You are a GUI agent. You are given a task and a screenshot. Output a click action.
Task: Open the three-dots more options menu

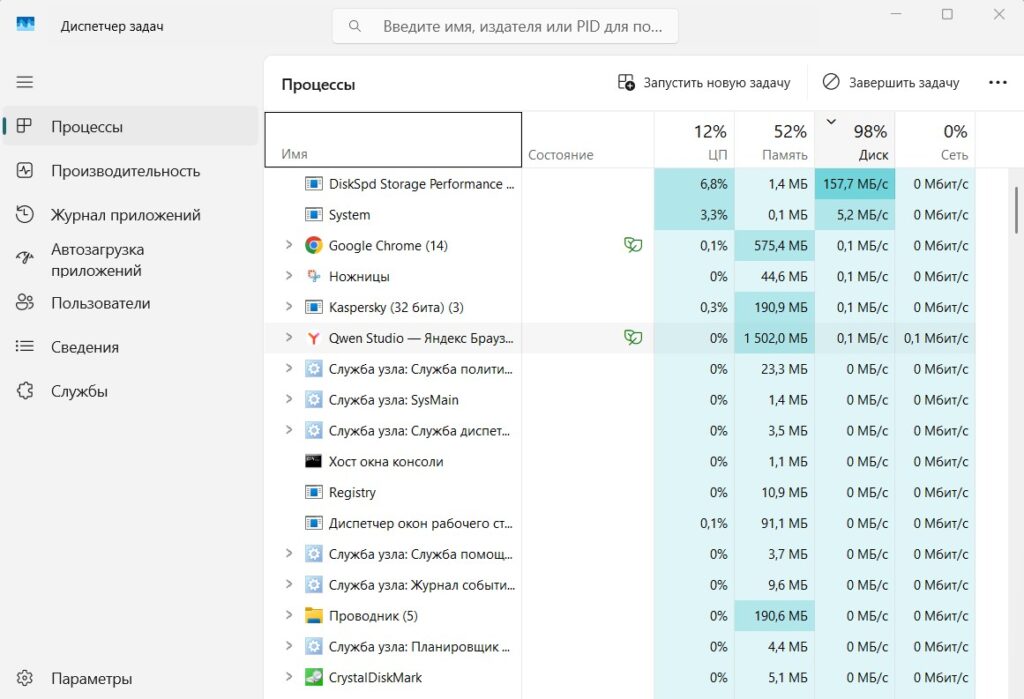tap(997, 82)
